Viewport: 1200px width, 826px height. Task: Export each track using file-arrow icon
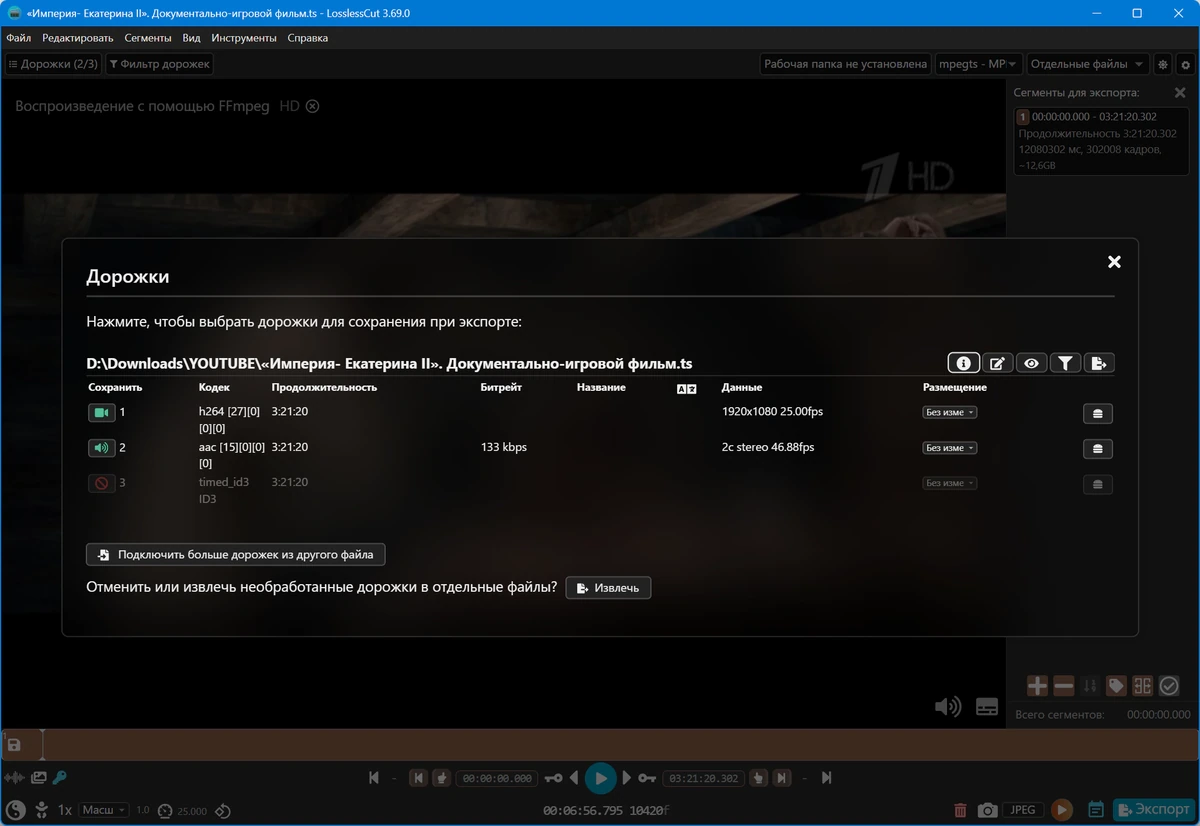[x=1099, y=363]
